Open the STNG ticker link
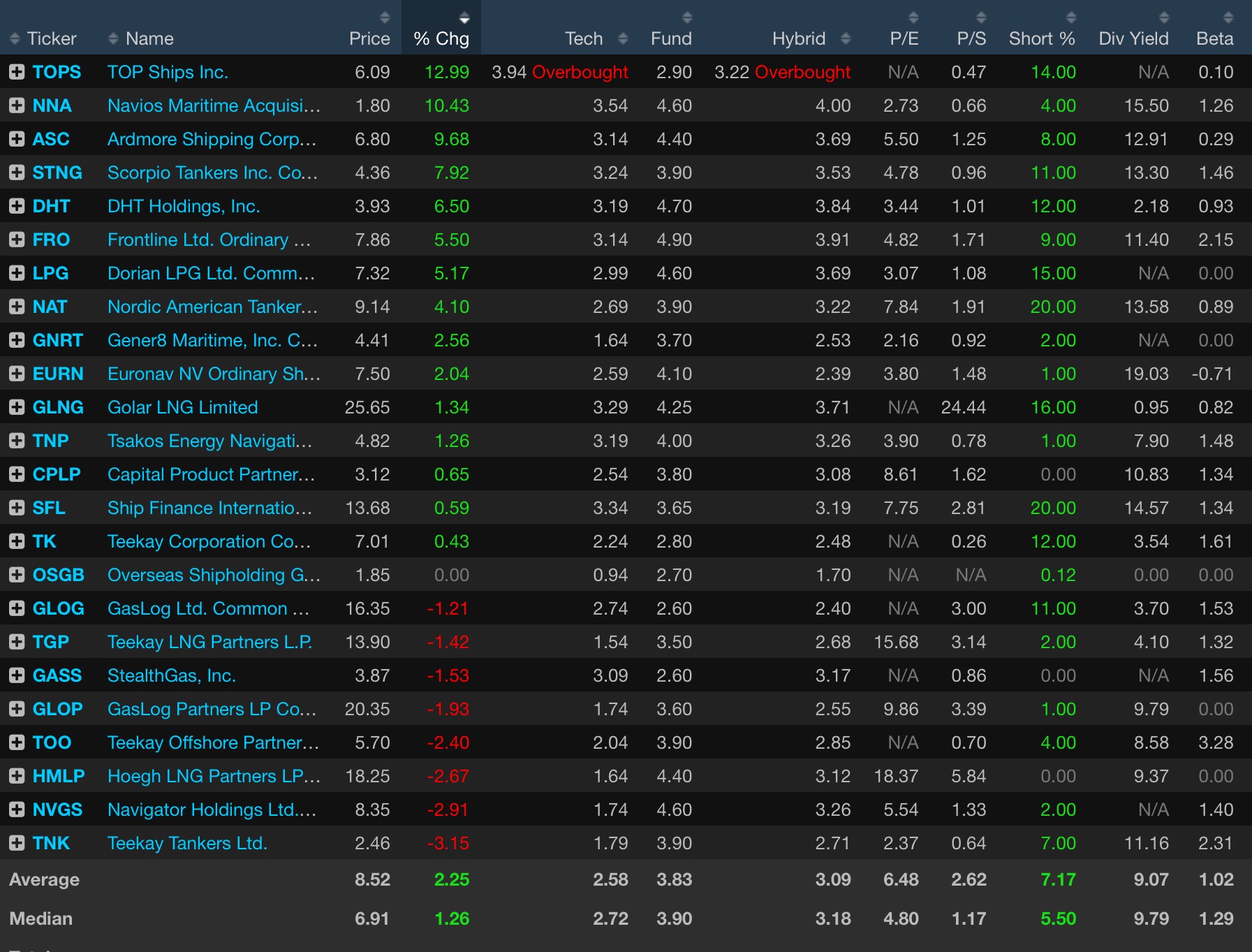 coord(57,173)
